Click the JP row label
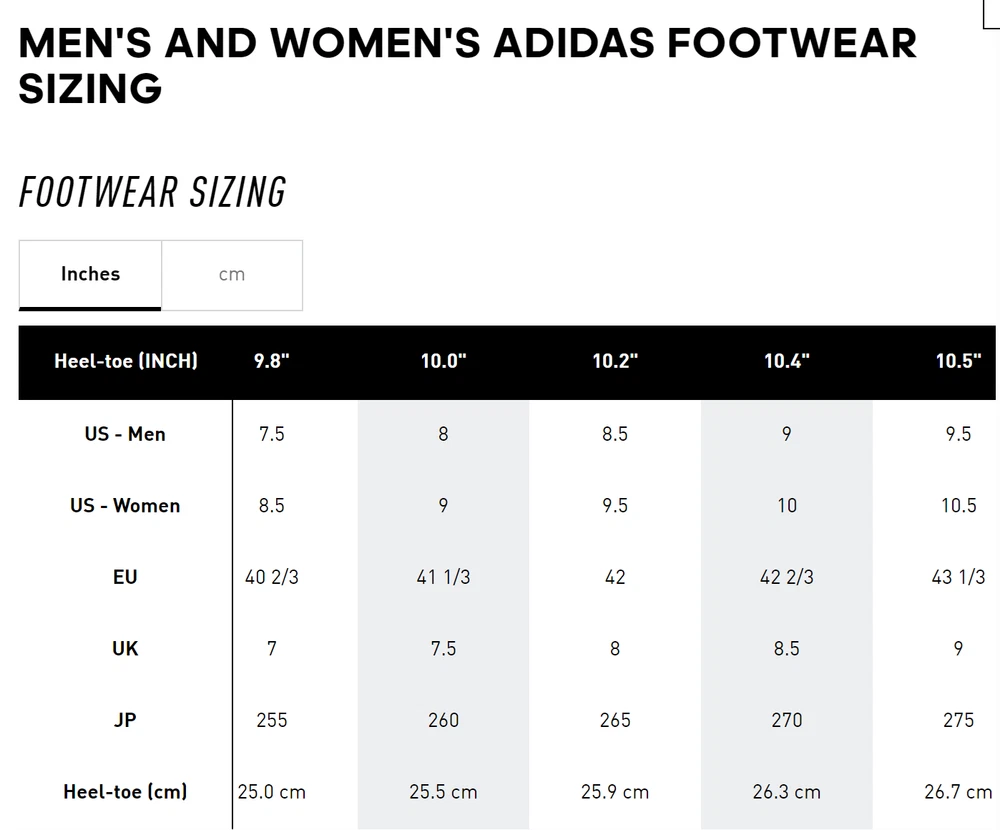Screen dimensions: 1000x830 [x=125, y=720]
